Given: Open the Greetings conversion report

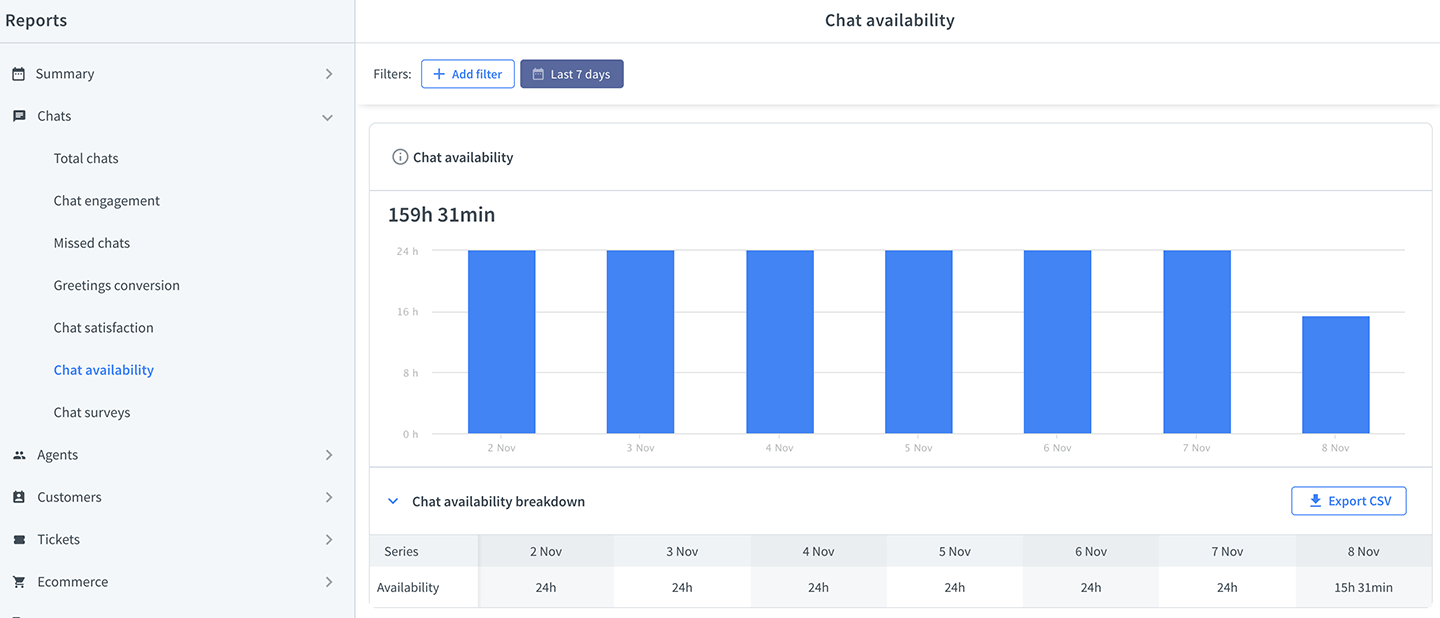Looking at the screenshot, I should click(117, 285).
